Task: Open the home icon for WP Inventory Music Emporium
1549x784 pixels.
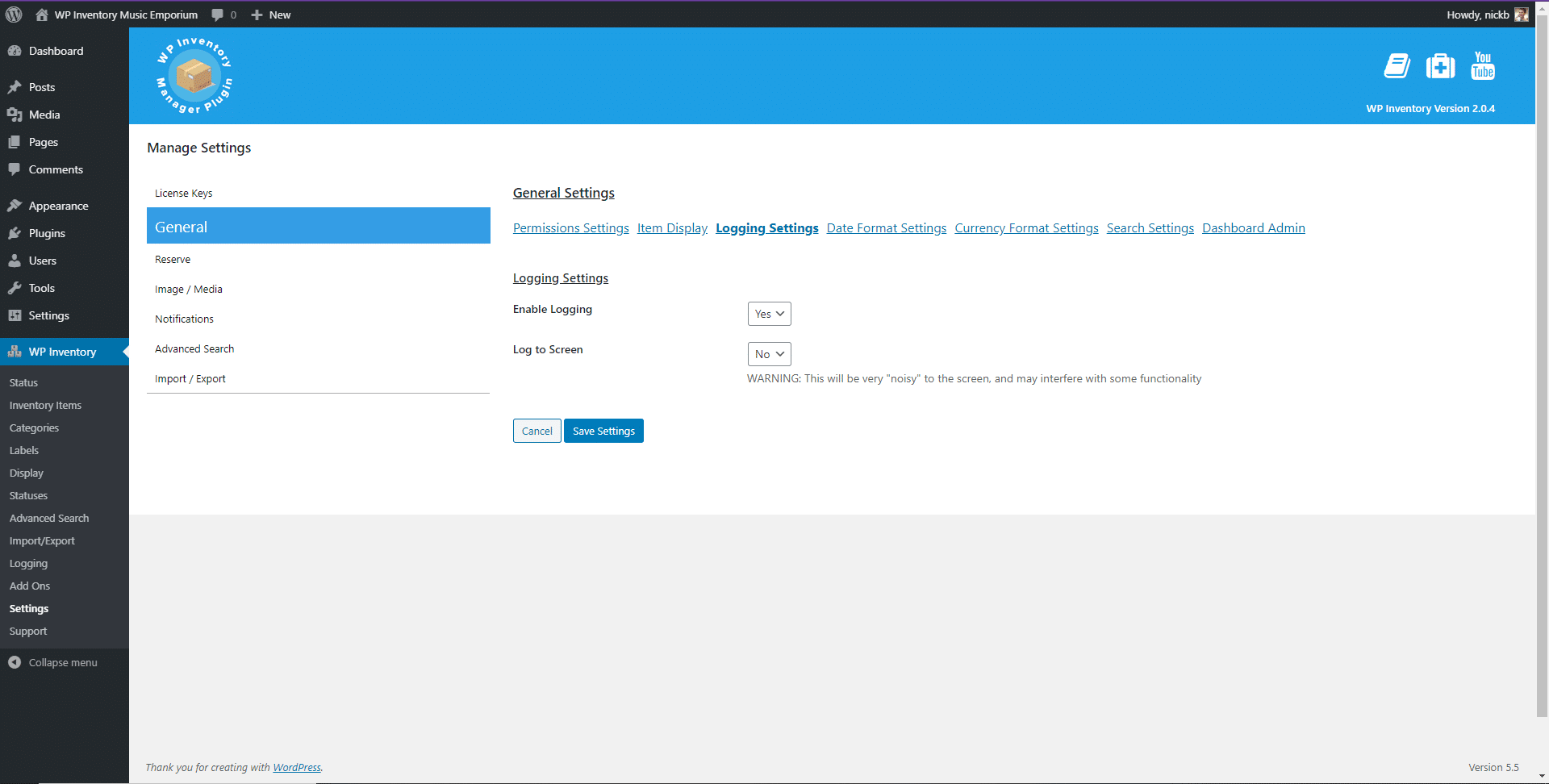Action: click(x=42, y=15)
